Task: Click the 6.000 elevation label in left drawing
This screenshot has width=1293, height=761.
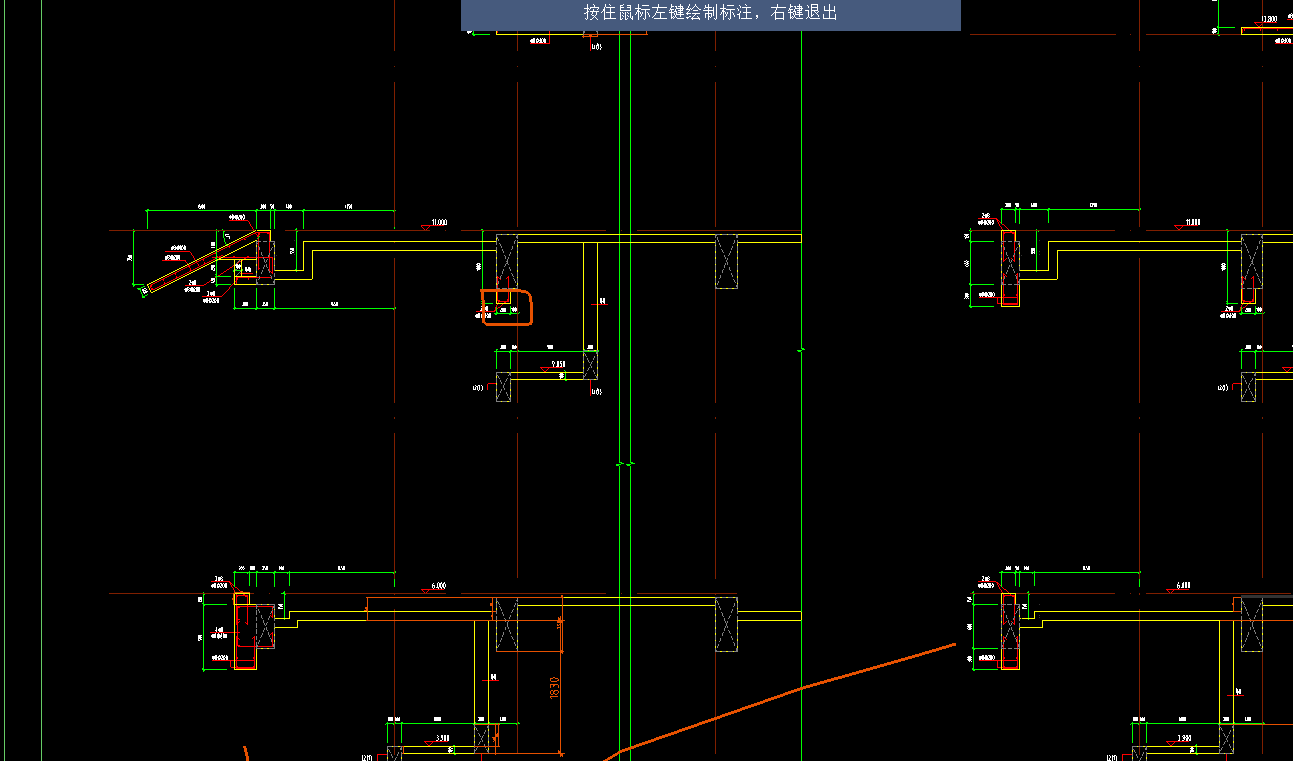Action: pyautogui.click(x=438, y=586)
